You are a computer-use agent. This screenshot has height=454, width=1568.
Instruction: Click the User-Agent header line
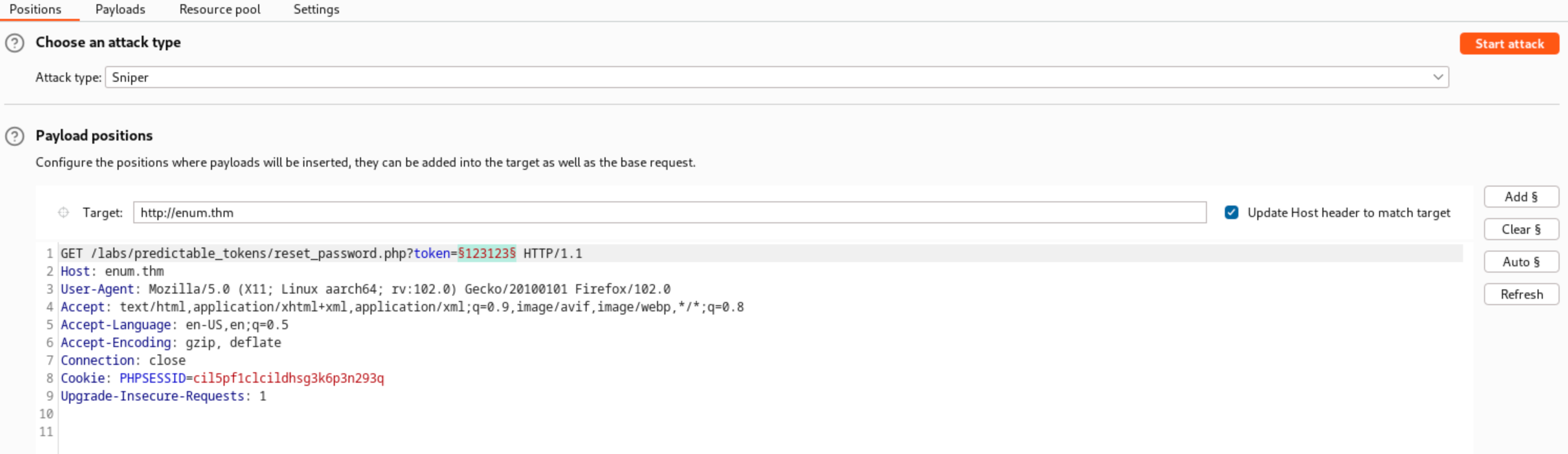(x=365, y=289)
